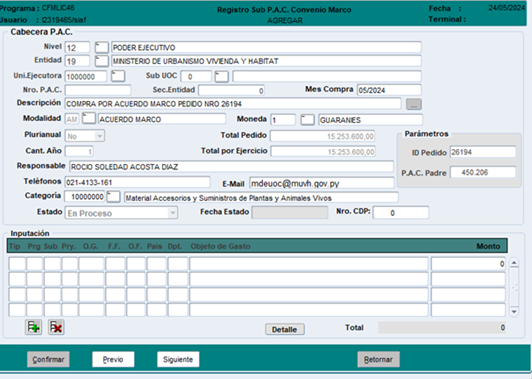
Task: Click the Moneda code field with 1
Action: point(283,120)
